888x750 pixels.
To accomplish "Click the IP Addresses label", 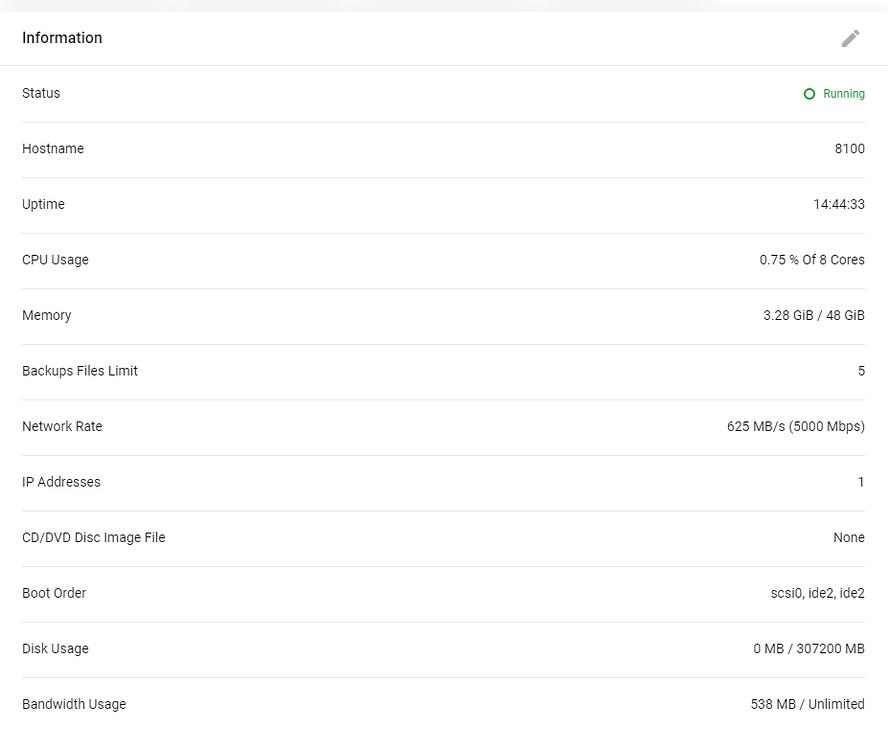I will (61, 482).
